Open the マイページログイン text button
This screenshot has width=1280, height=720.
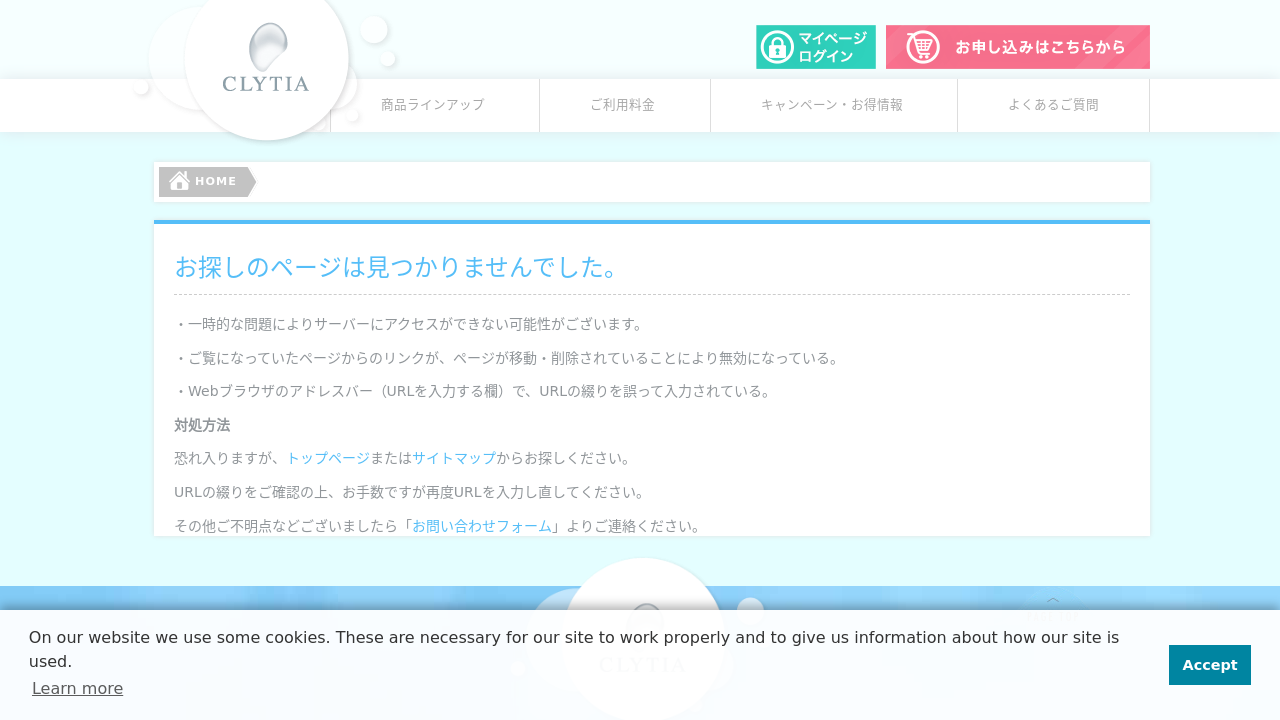coord(832,47)
